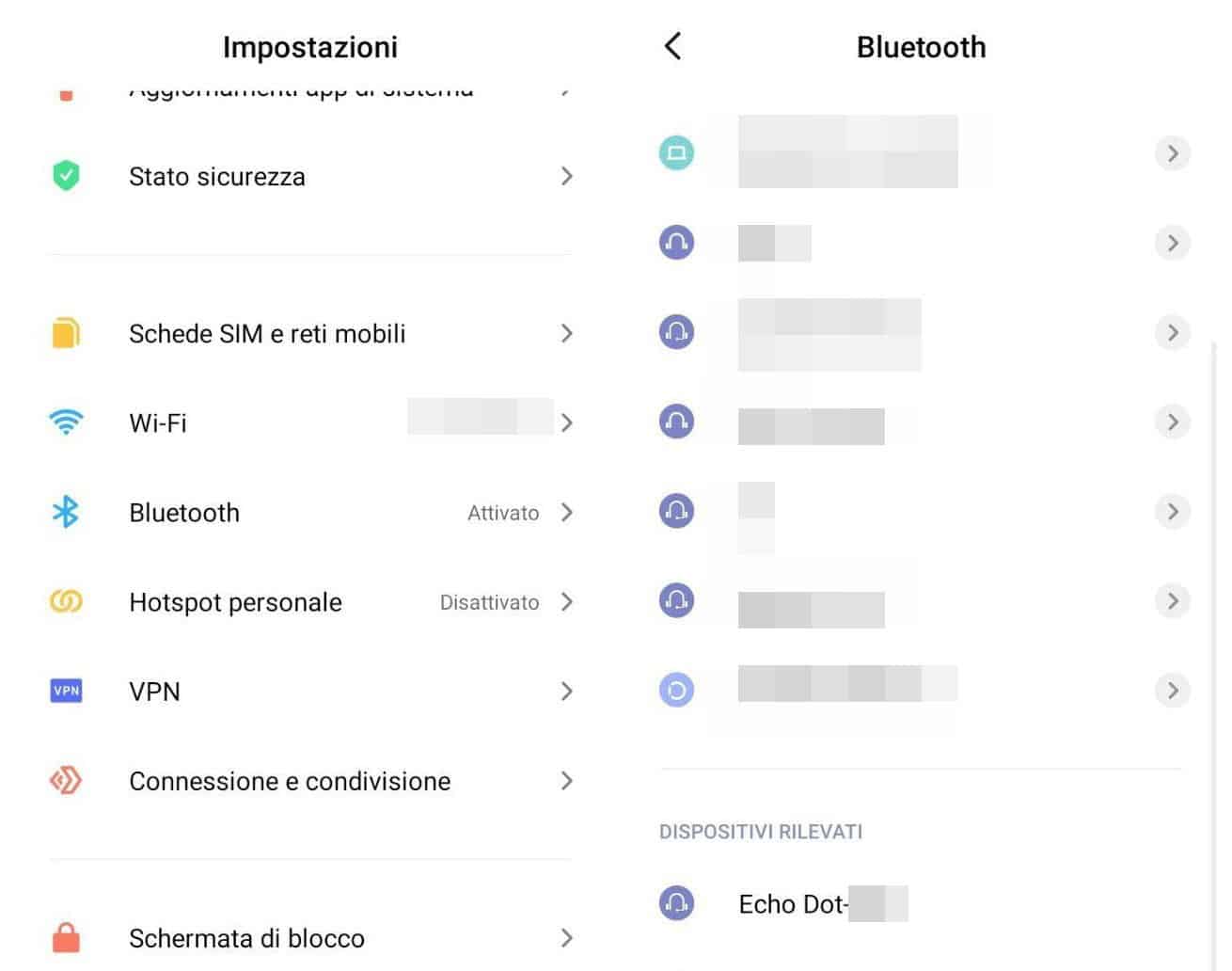Select the Echo Dot detected device

click(793, 904)
